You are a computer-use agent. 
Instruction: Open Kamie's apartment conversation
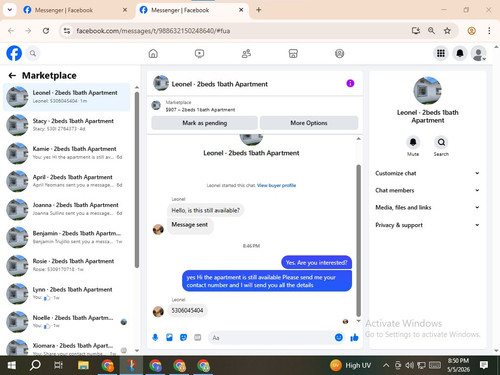67,153
